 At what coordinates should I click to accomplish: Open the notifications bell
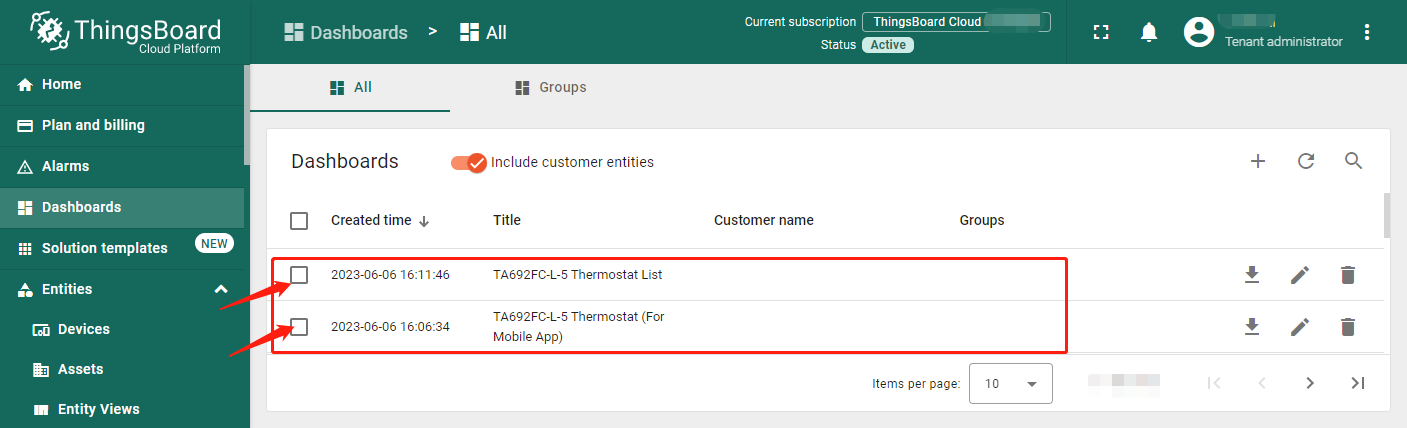click(x=1149, y=32)
